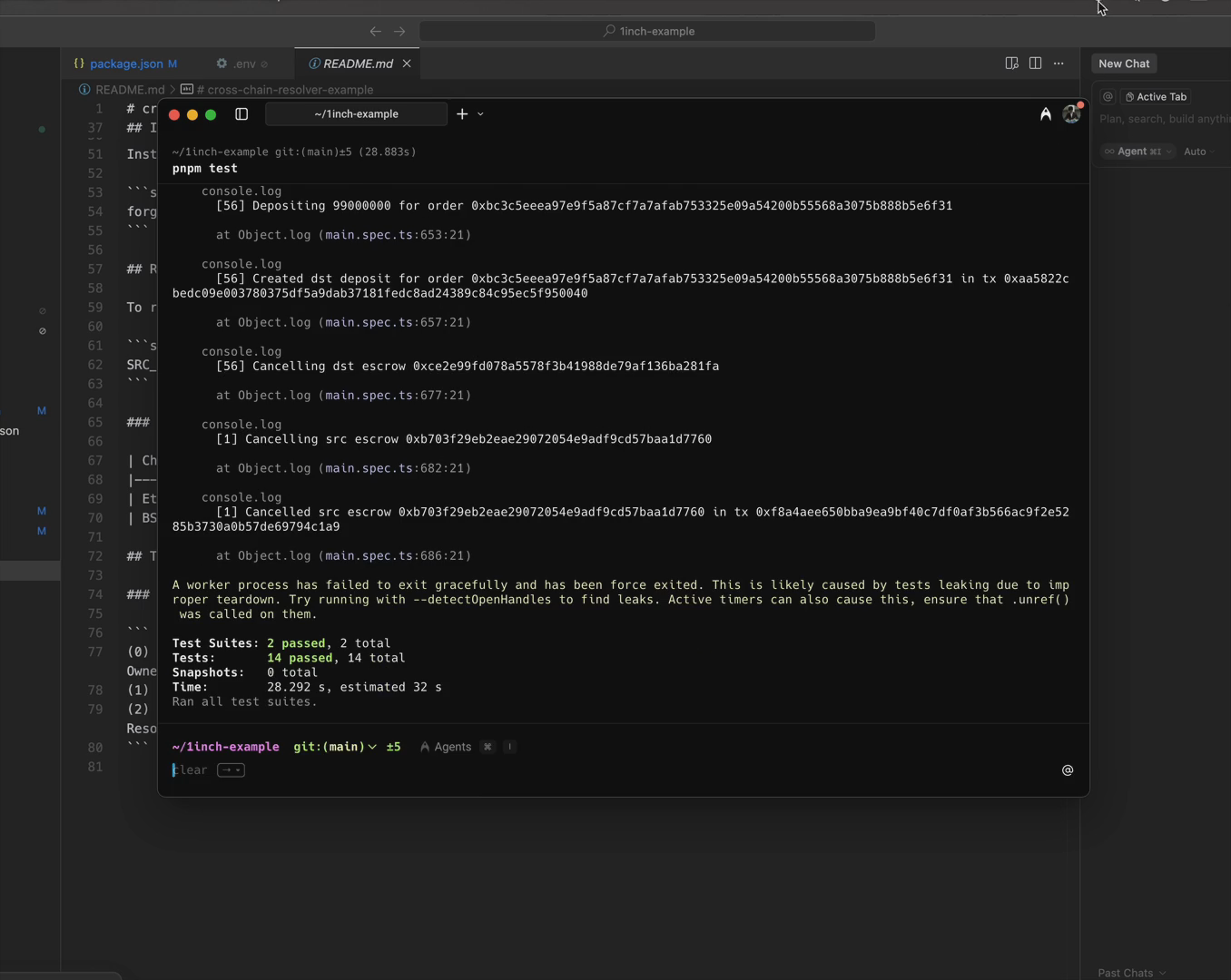Click the @ add context button in chat
This screenshot has width=1231, height=980.
click(x=1108, y=97)
